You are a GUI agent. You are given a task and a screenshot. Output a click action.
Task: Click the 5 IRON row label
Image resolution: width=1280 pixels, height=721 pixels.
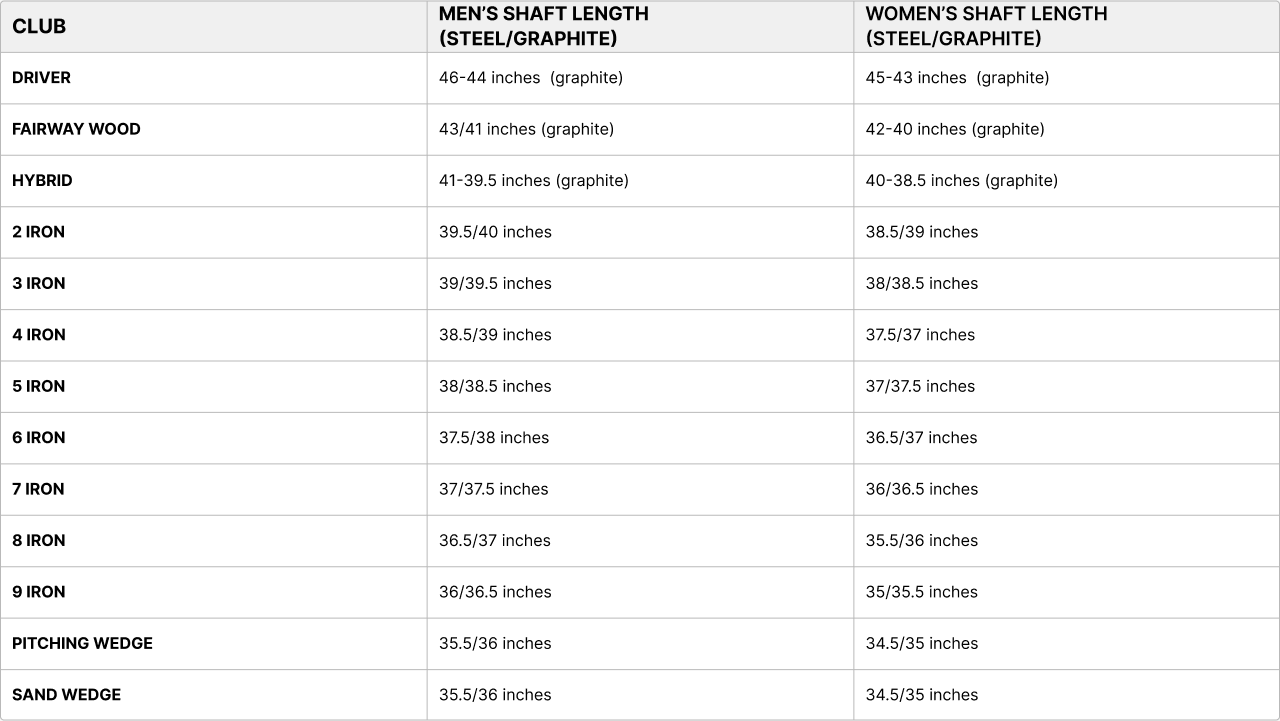coord(38,387)
